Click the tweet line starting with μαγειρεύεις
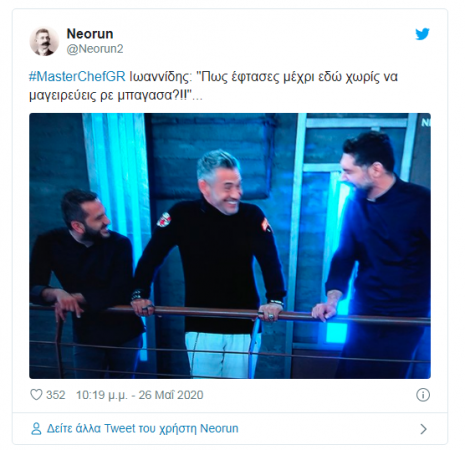465x450 pixels. tap(116, 96)
